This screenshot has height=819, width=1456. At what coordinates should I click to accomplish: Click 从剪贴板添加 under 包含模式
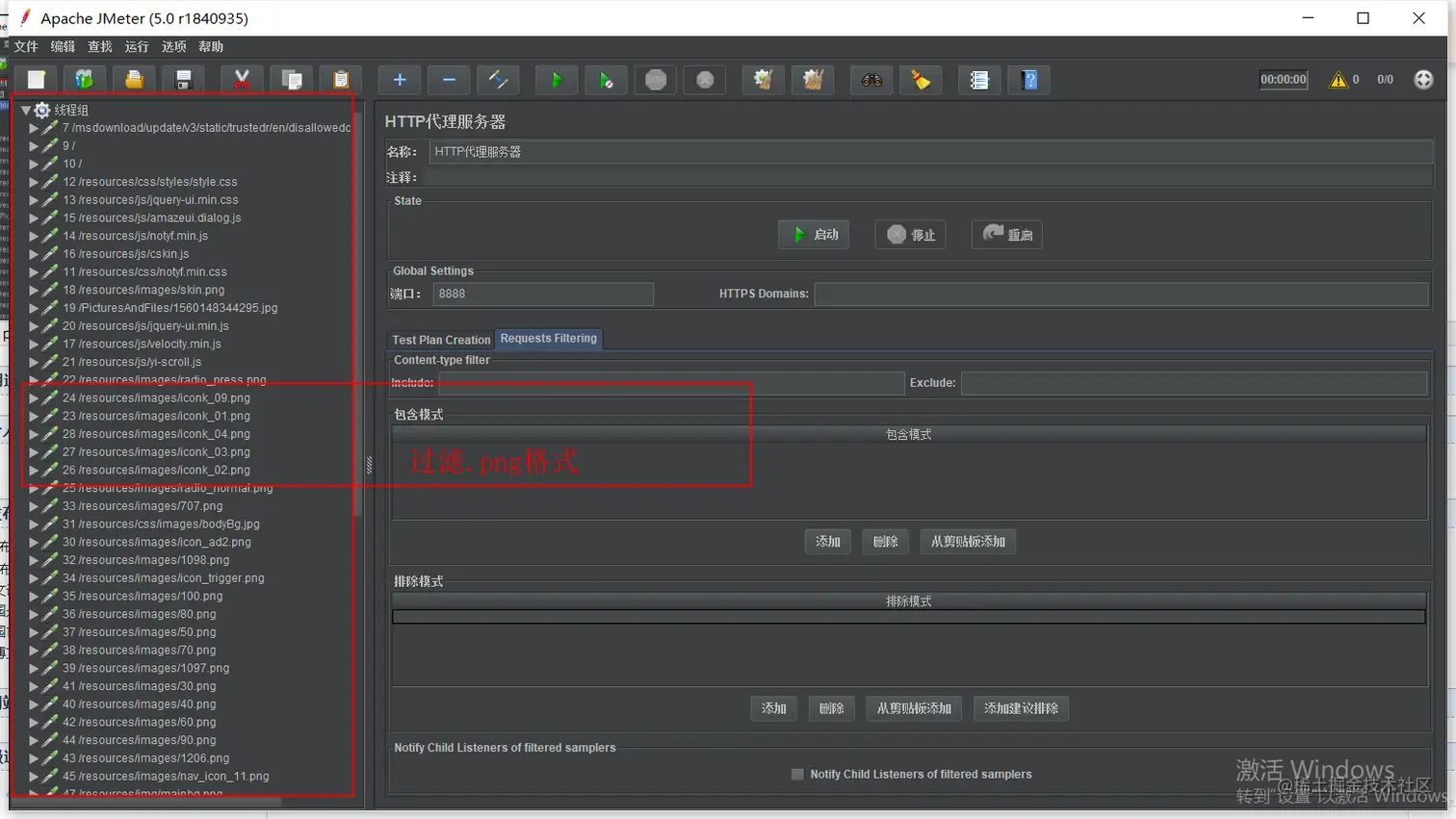coord(968,542)
